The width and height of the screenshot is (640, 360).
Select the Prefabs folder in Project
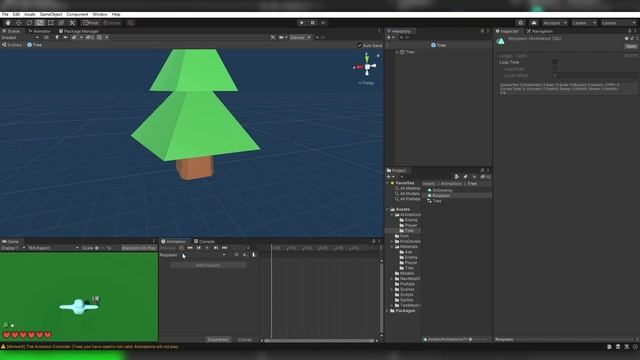pos(404,284)
